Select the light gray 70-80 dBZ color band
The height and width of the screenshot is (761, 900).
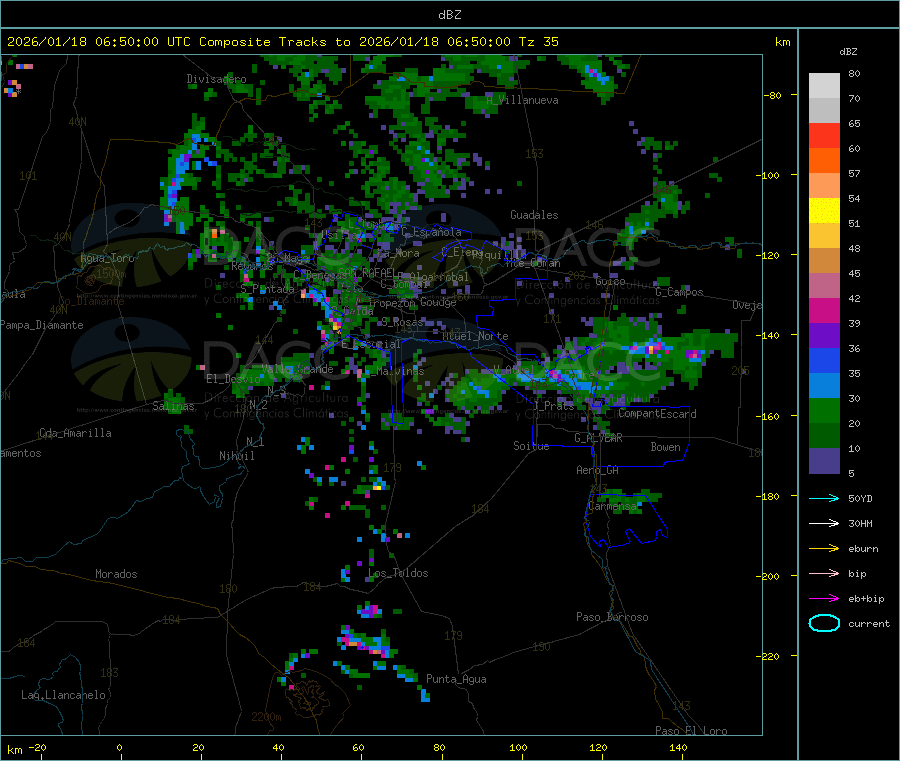tap(824, 86)
